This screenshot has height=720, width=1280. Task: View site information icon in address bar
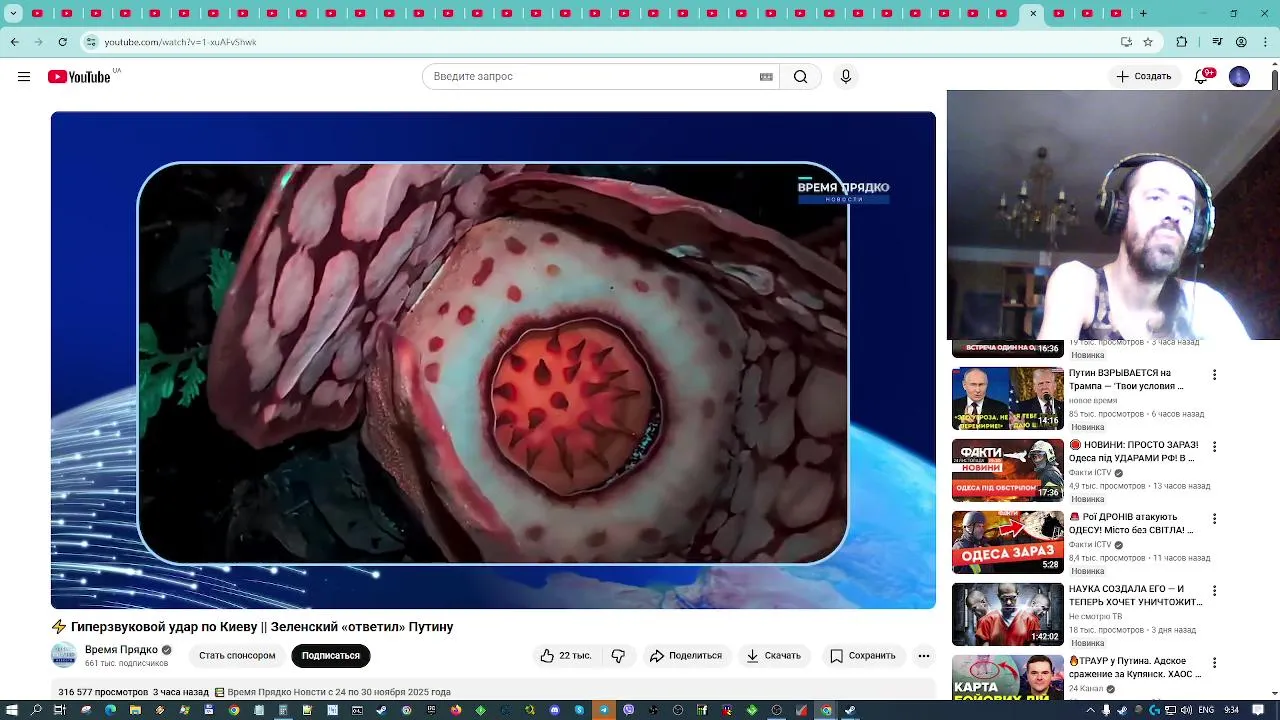(91, 42)
